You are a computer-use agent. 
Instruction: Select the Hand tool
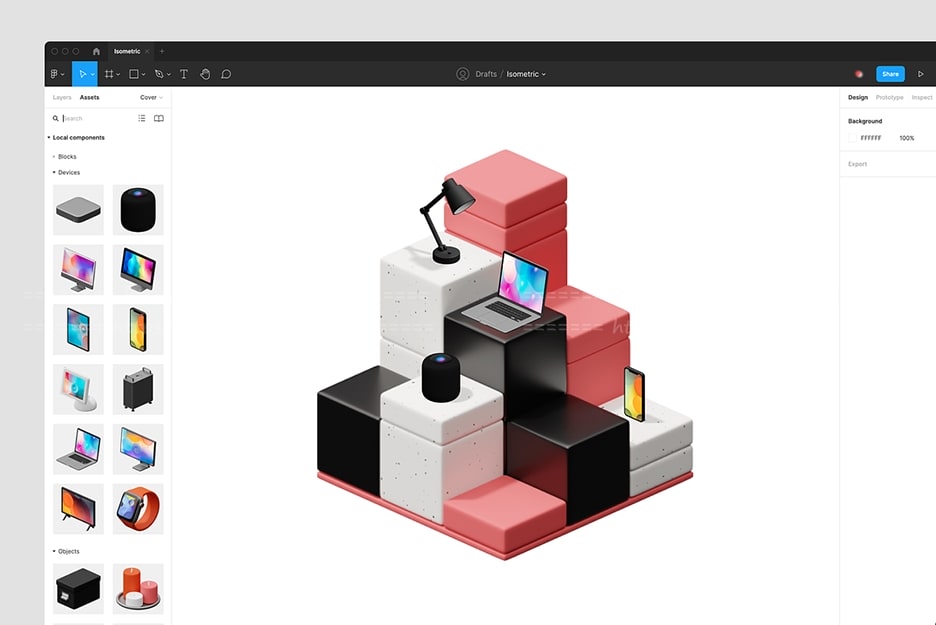205,74
